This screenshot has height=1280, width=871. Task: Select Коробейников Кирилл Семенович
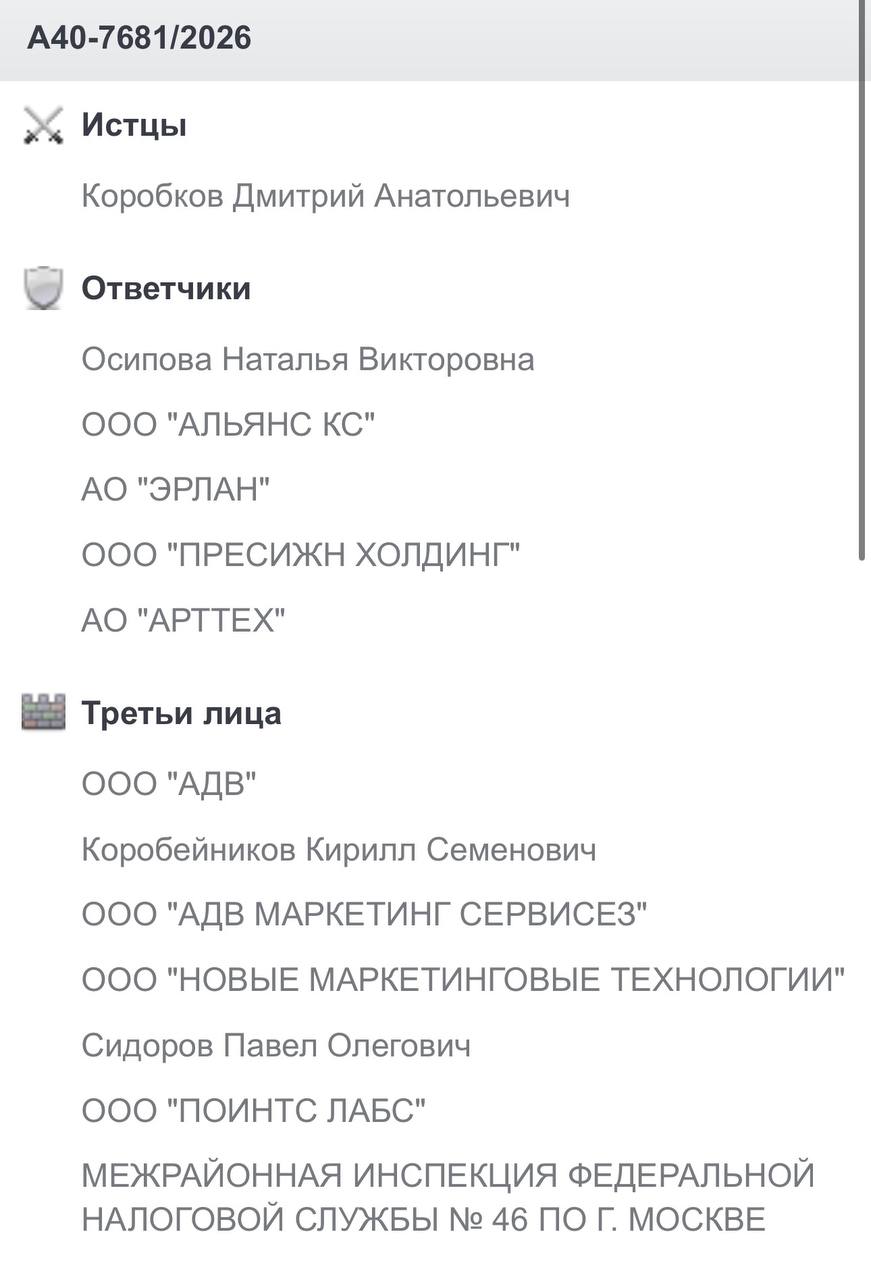[x=338, y=850]
